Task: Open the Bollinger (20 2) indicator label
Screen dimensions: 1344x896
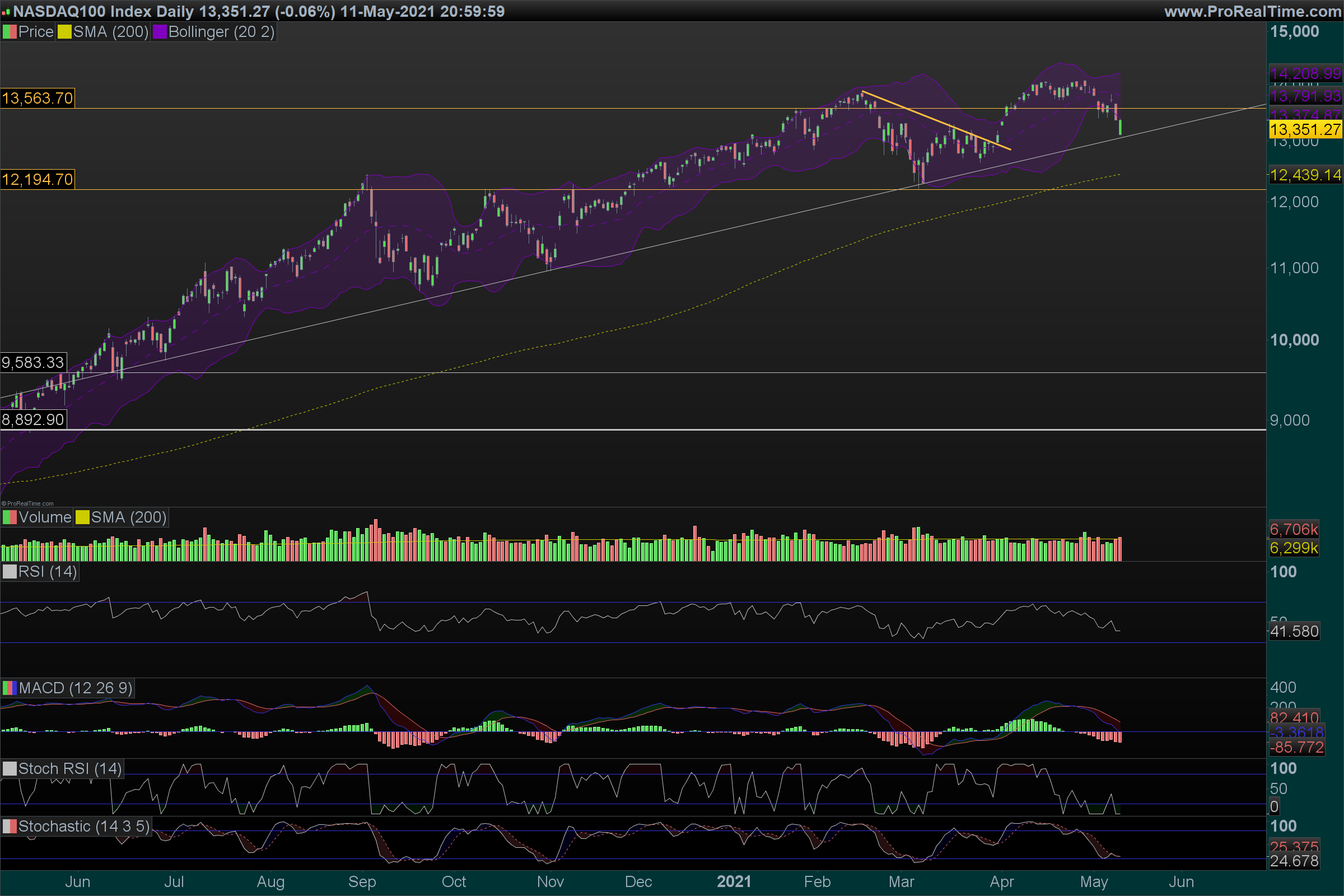Action: click(x=221, y=32)
